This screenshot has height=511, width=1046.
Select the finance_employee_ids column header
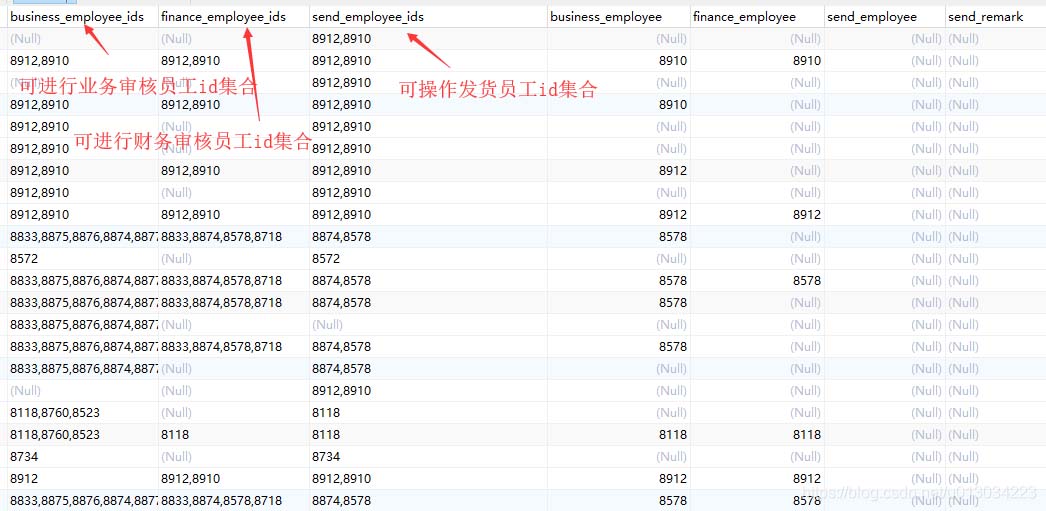[234, 17]
